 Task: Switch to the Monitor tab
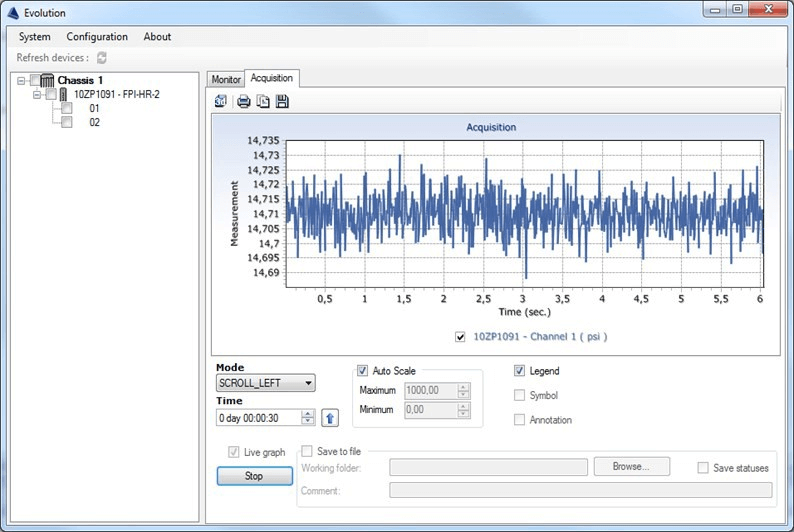tap(226, 79)
